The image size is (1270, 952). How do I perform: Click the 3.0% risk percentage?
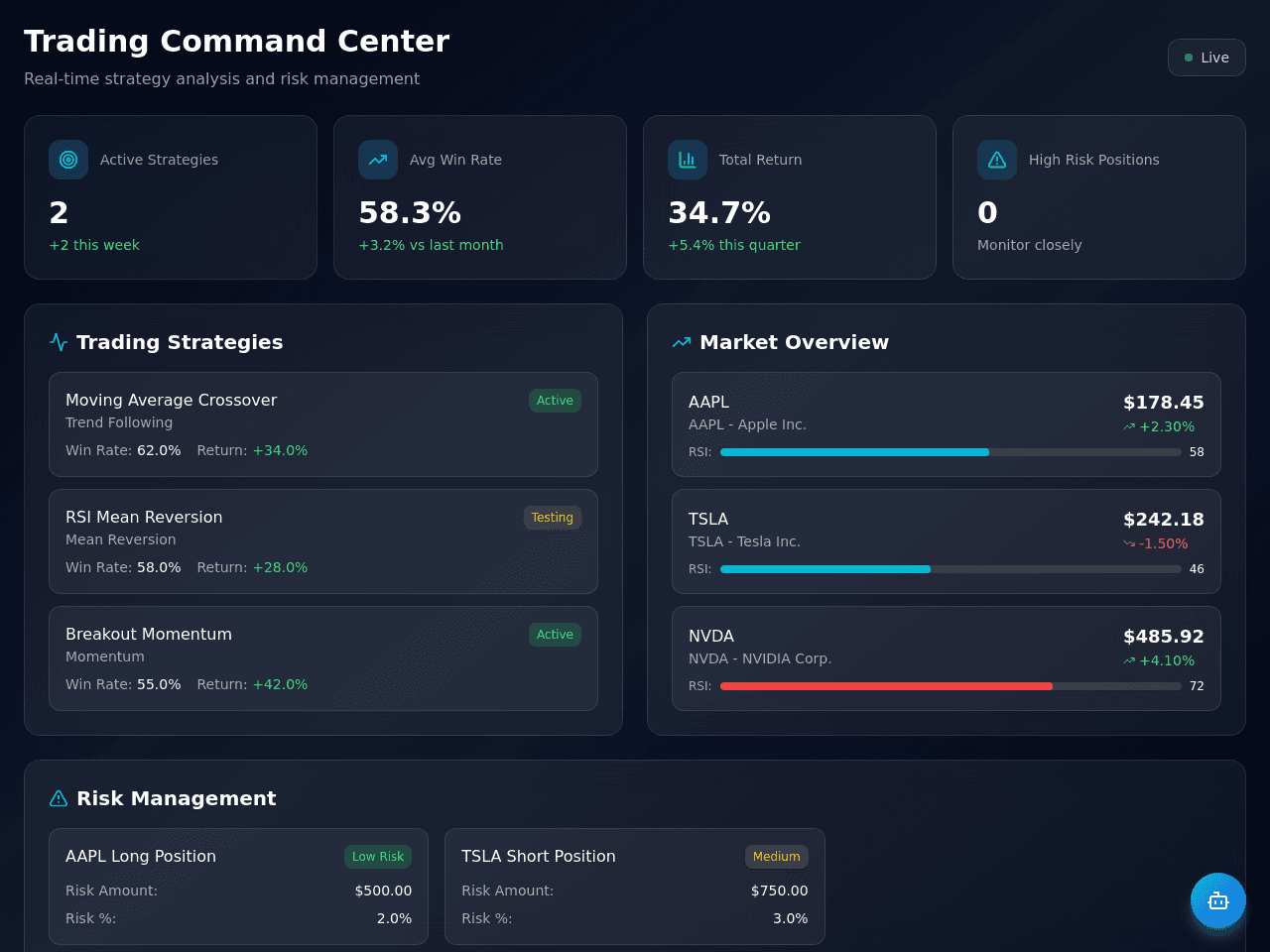point(791,918)
